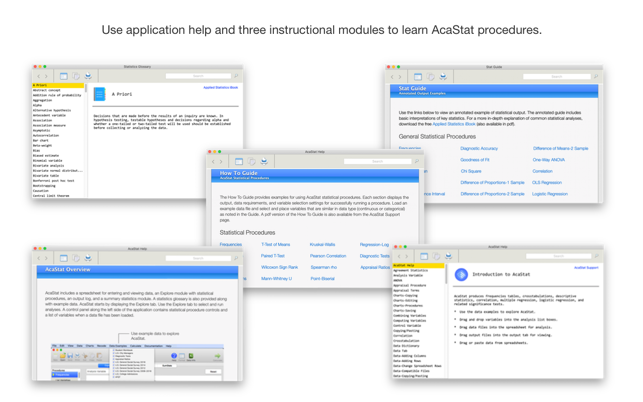Open Diagnostic Accuracy link in Stat Guide
643x402 pixels.
click(479, 148)
